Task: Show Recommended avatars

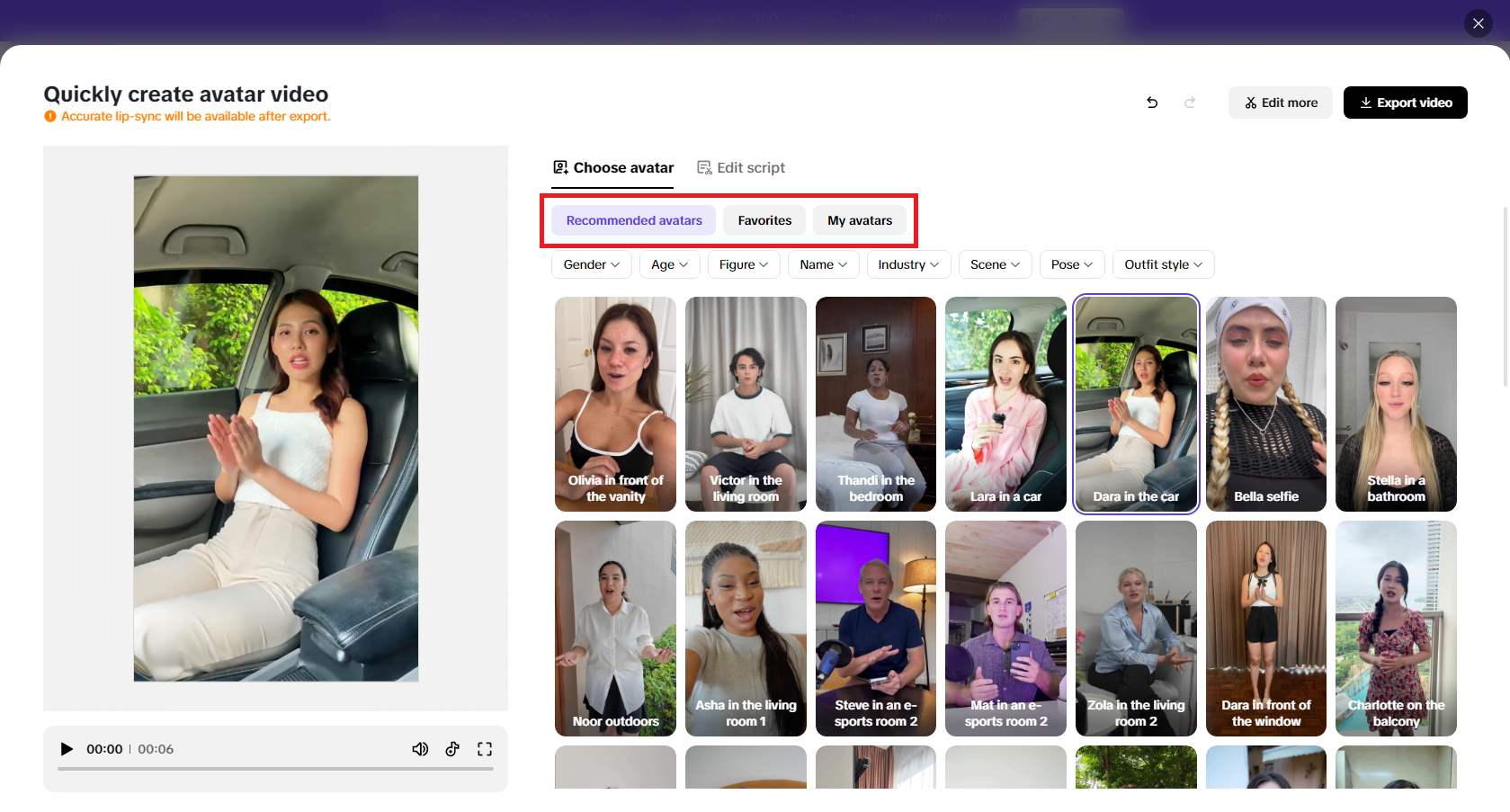Action: [633, 220]
